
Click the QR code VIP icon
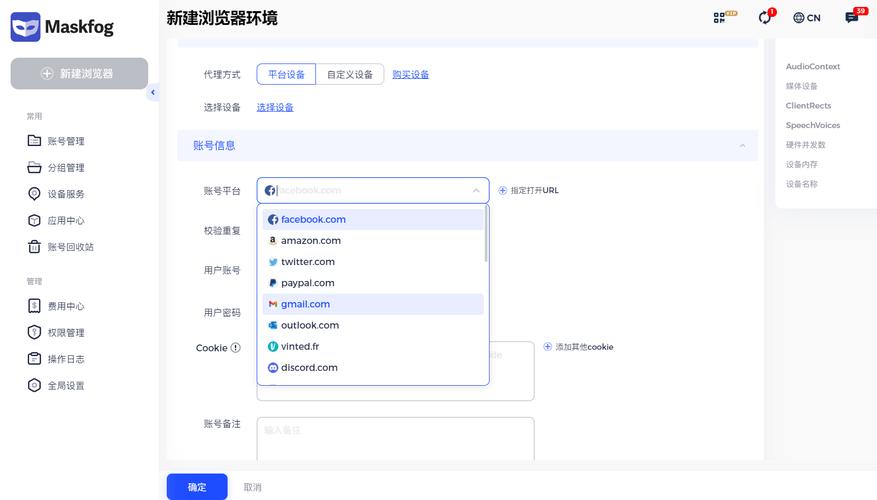(x=725, y=17)
